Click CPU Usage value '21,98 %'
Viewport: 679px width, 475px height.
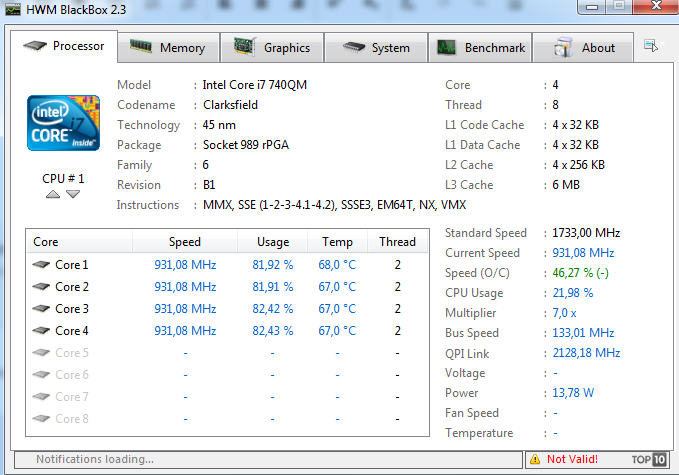[x=572, y=293]
